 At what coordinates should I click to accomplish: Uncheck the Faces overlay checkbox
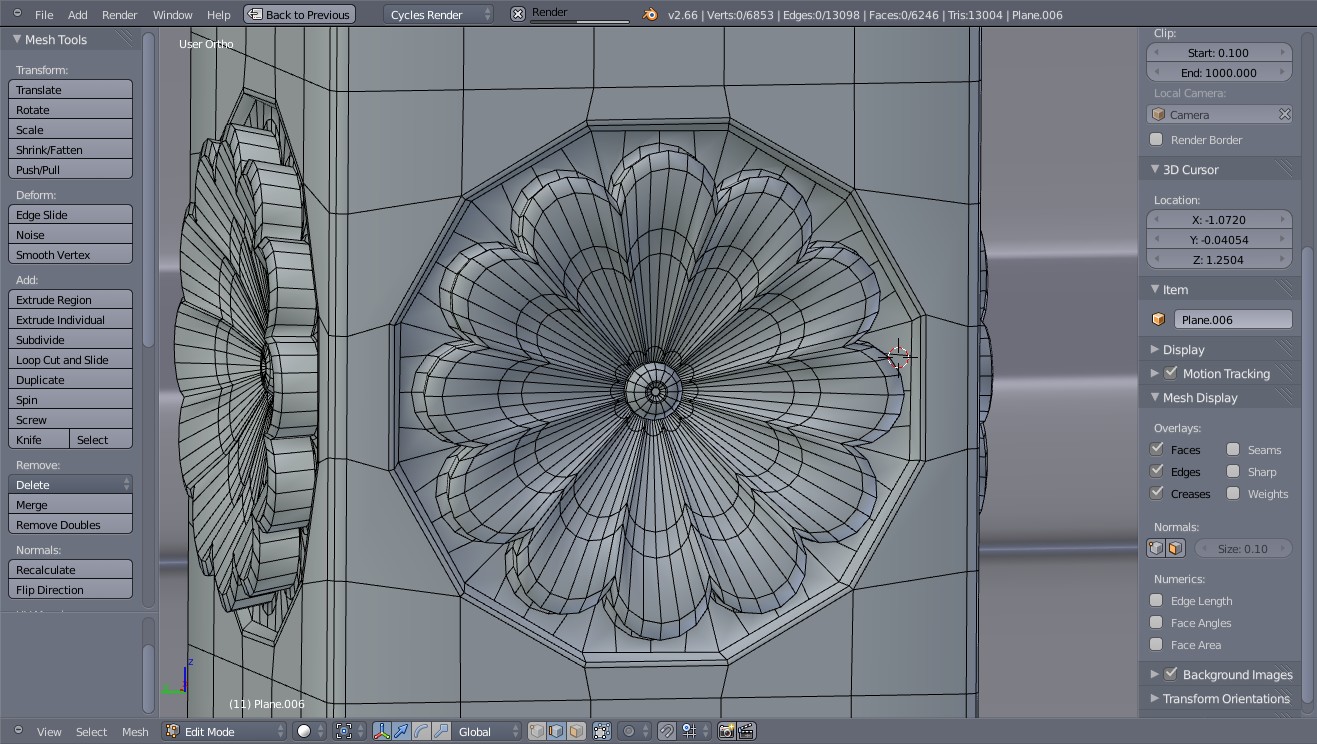(x=1157, y=449)
